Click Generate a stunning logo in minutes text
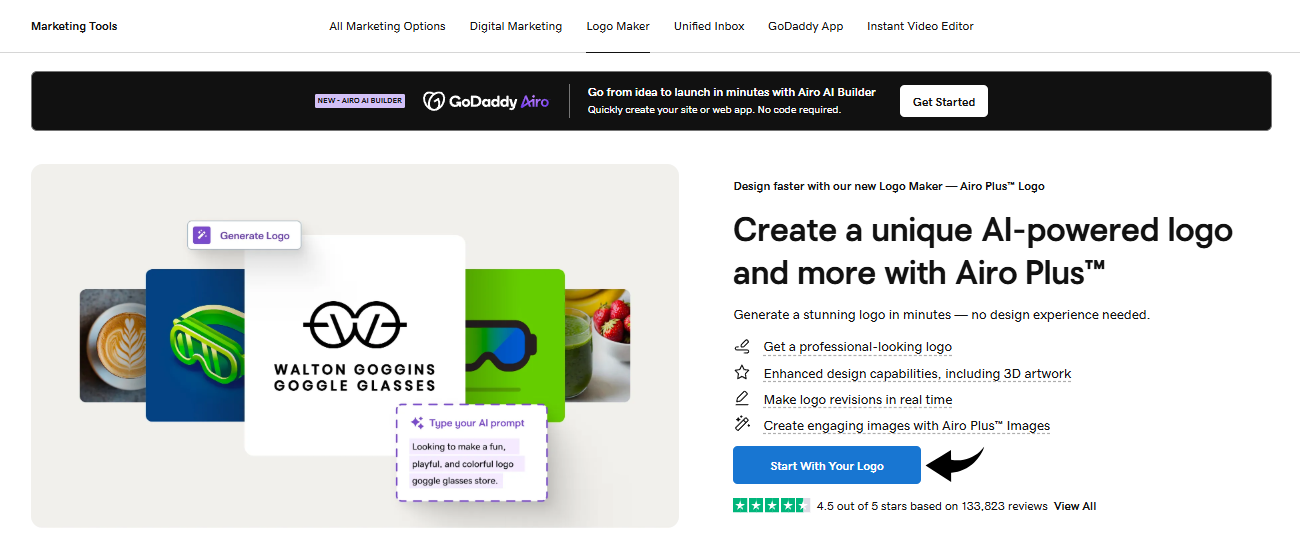1300x535 pixels. (941, 315)
